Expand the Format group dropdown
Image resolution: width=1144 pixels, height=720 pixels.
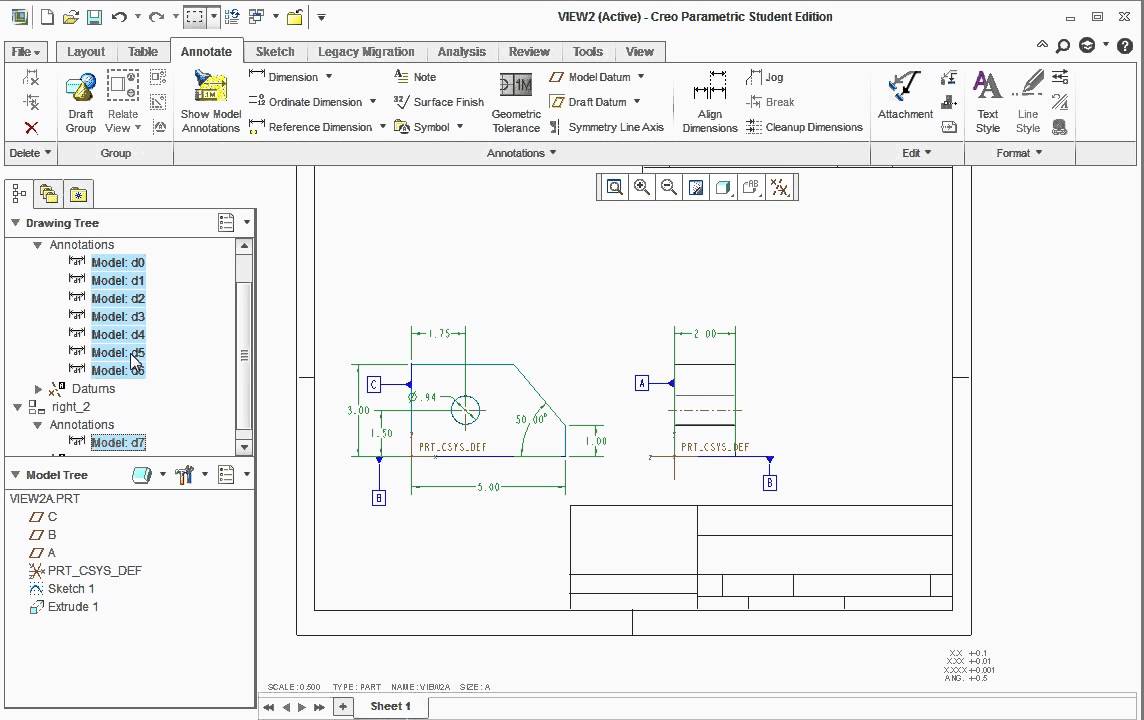coord(1019,152)
